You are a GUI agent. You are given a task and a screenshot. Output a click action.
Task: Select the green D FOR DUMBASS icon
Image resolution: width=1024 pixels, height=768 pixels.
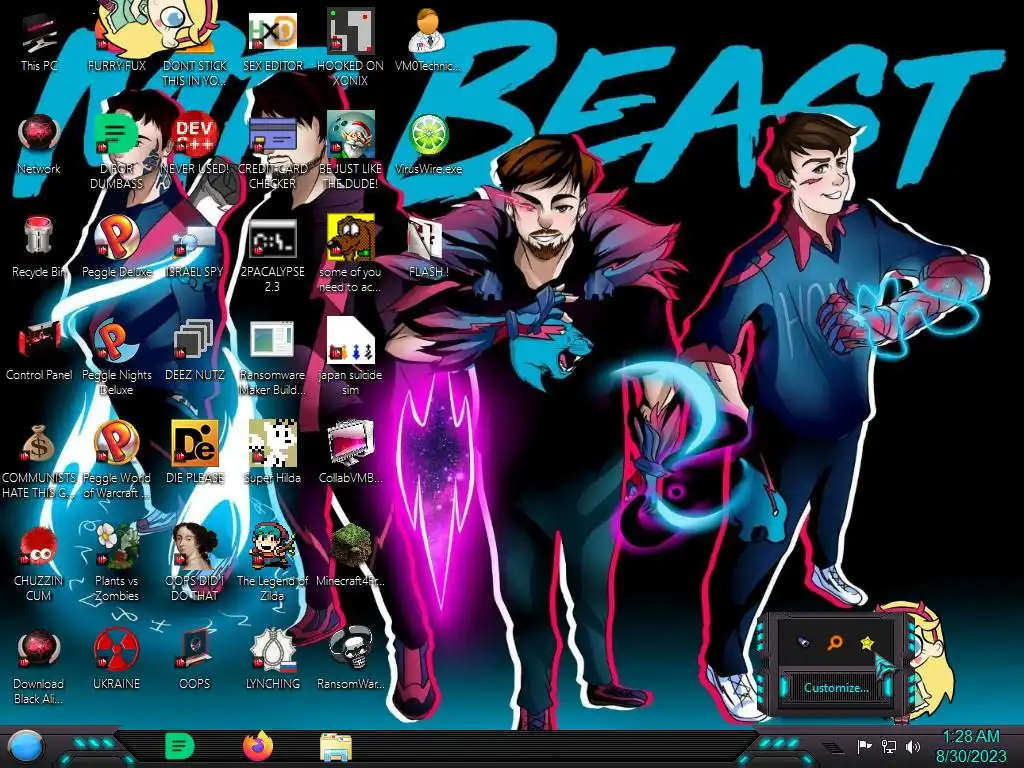(x=116, y=136)
